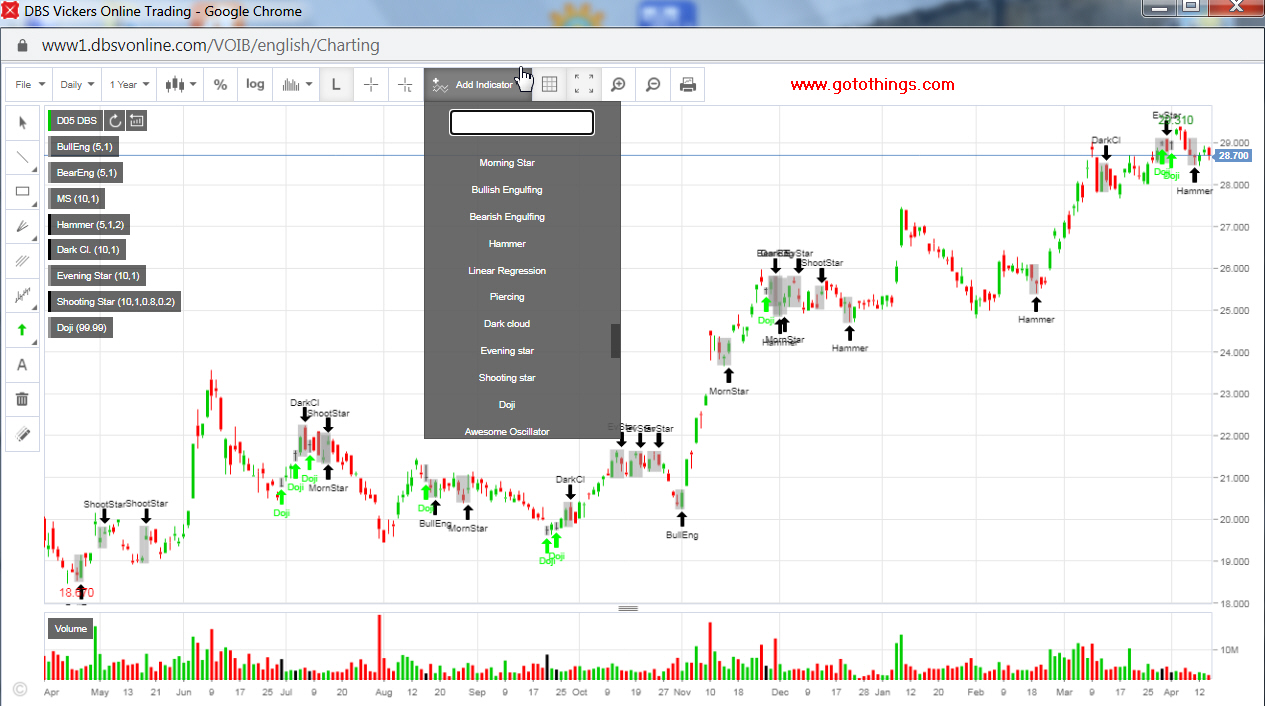Select the rectangle shape tool

click(x=22, y=192)
